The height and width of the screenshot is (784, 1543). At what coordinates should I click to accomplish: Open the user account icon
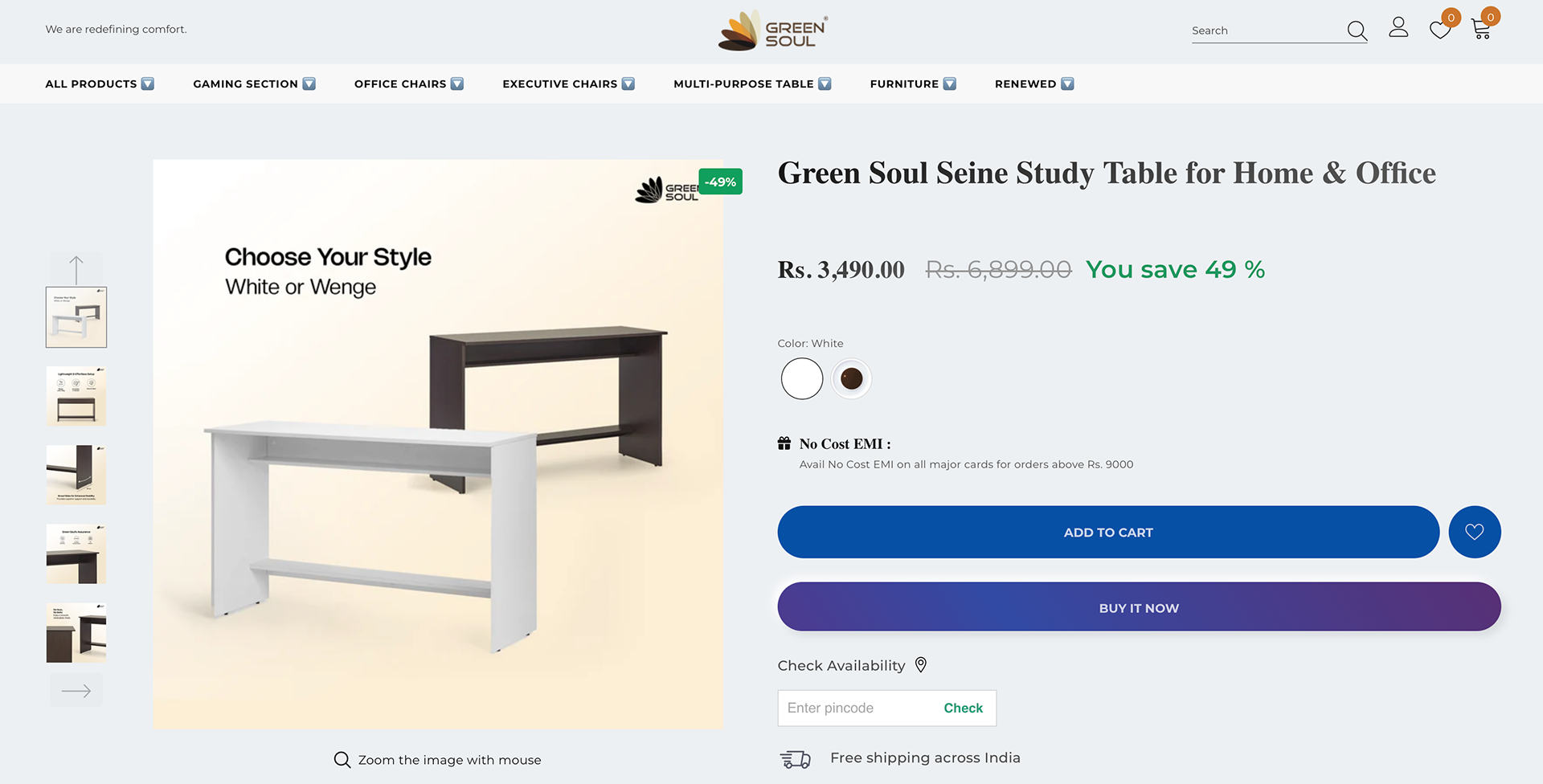point(1398,28)
